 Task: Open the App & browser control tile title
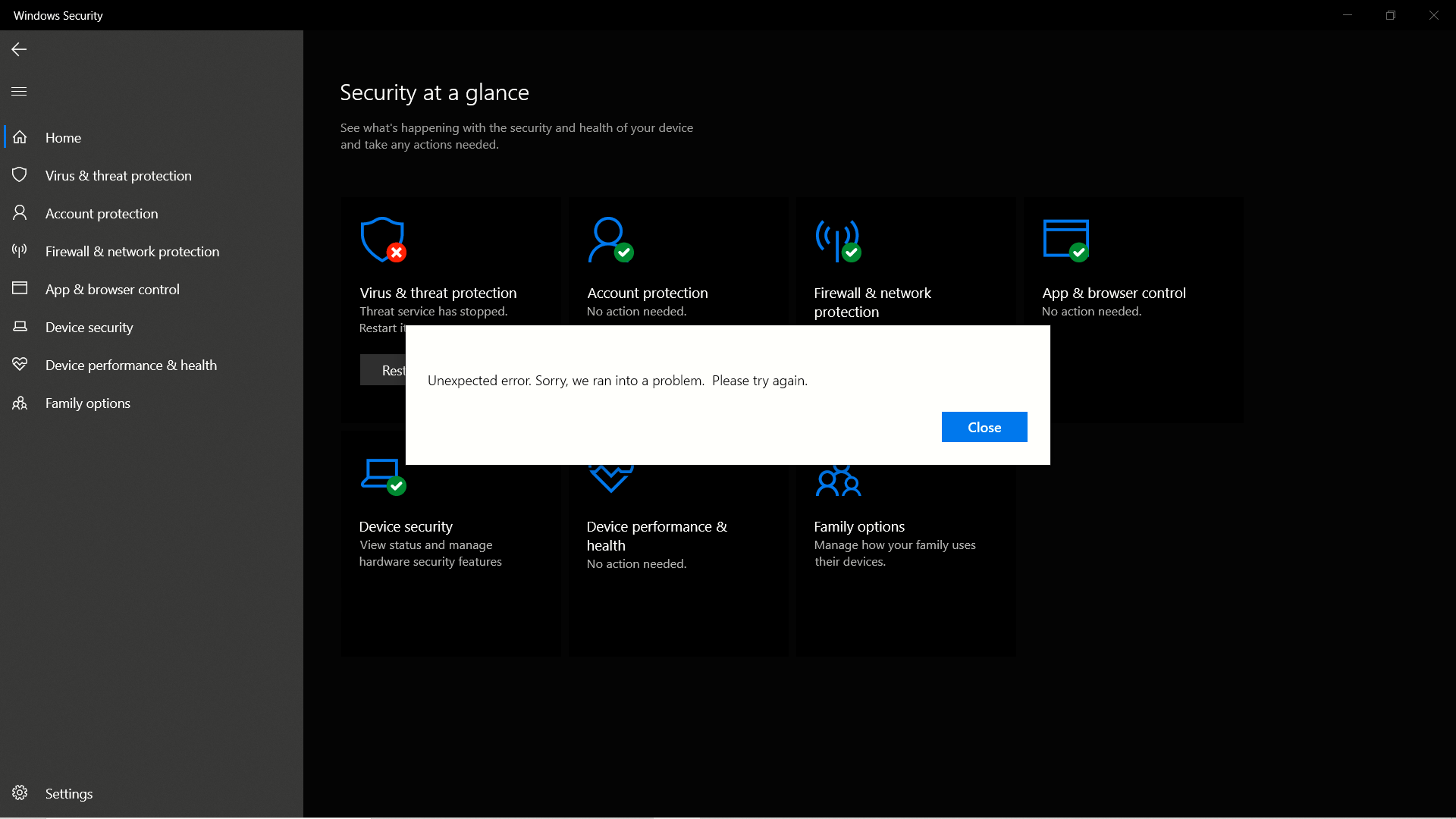coord(1114,293)
